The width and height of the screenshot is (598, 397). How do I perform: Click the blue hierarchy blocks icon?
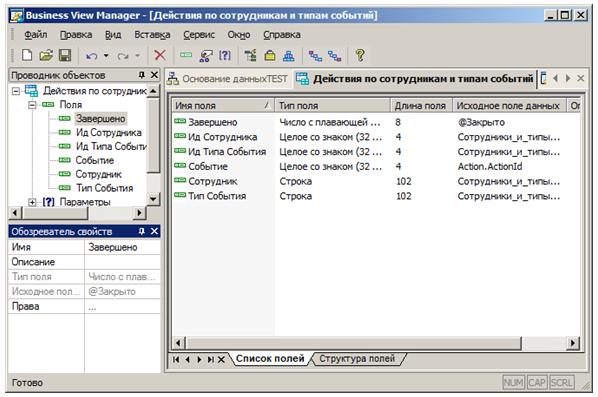pyautogui.click(x=289, y=56)
